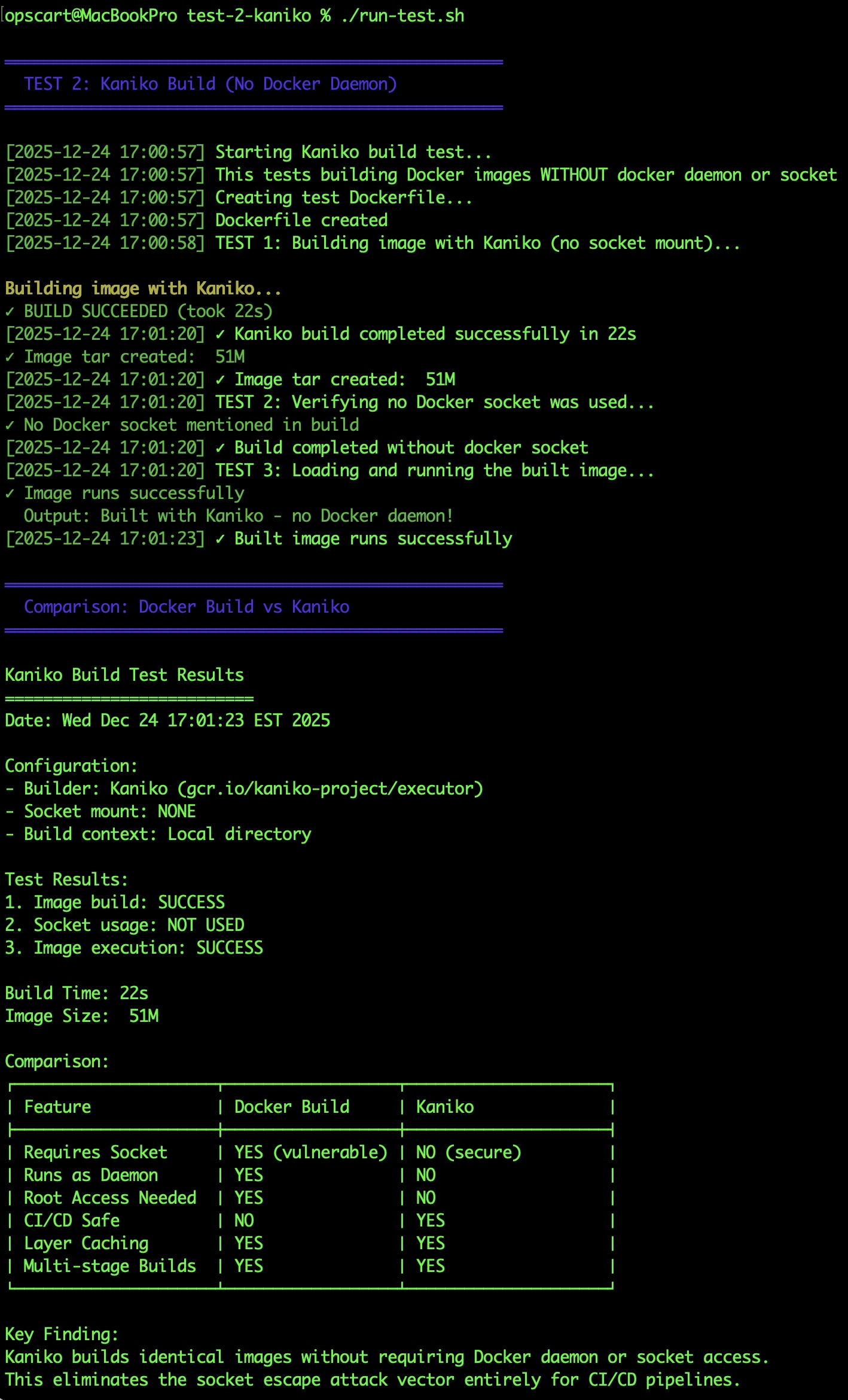Click the "Output: Built with Kaniko" line

click(x=238, y=516)
